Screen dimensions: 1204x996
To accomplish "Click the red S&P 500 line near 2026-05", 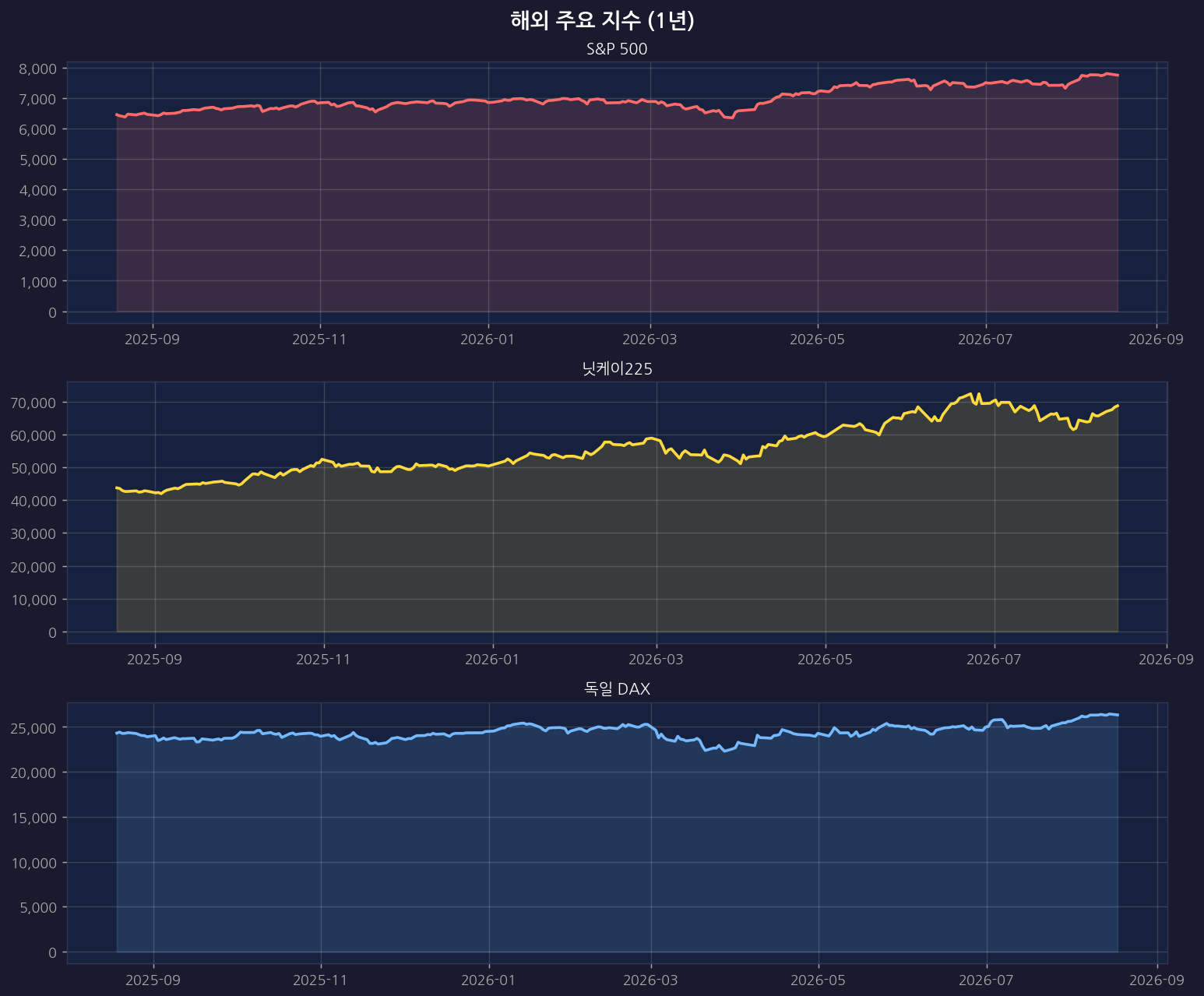I will tap(818, 91).
